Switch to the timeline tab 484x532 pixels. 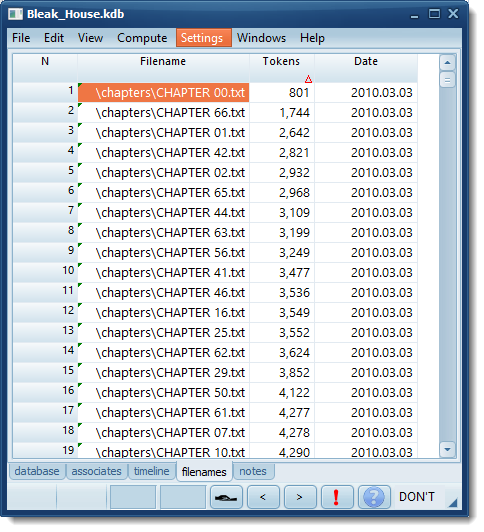click(x=152, y=471)
